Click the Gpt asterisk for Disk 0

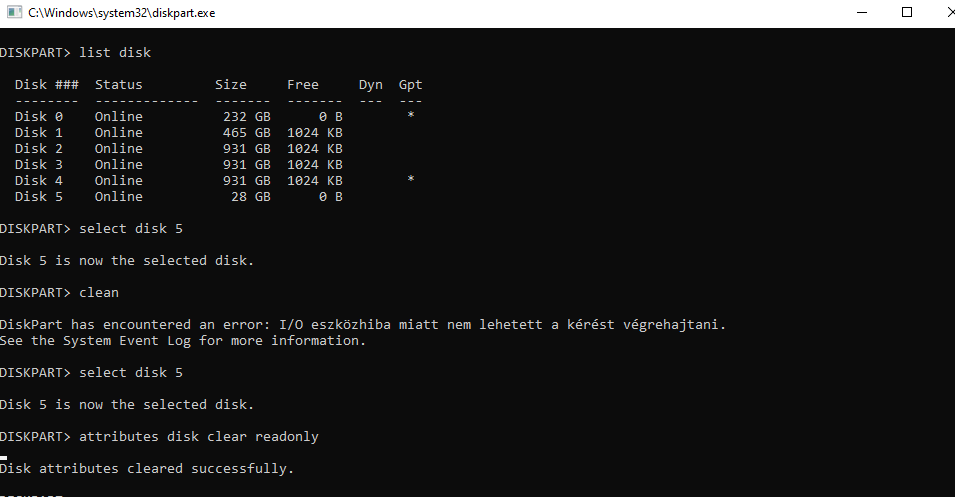click(x=410, y=116)
